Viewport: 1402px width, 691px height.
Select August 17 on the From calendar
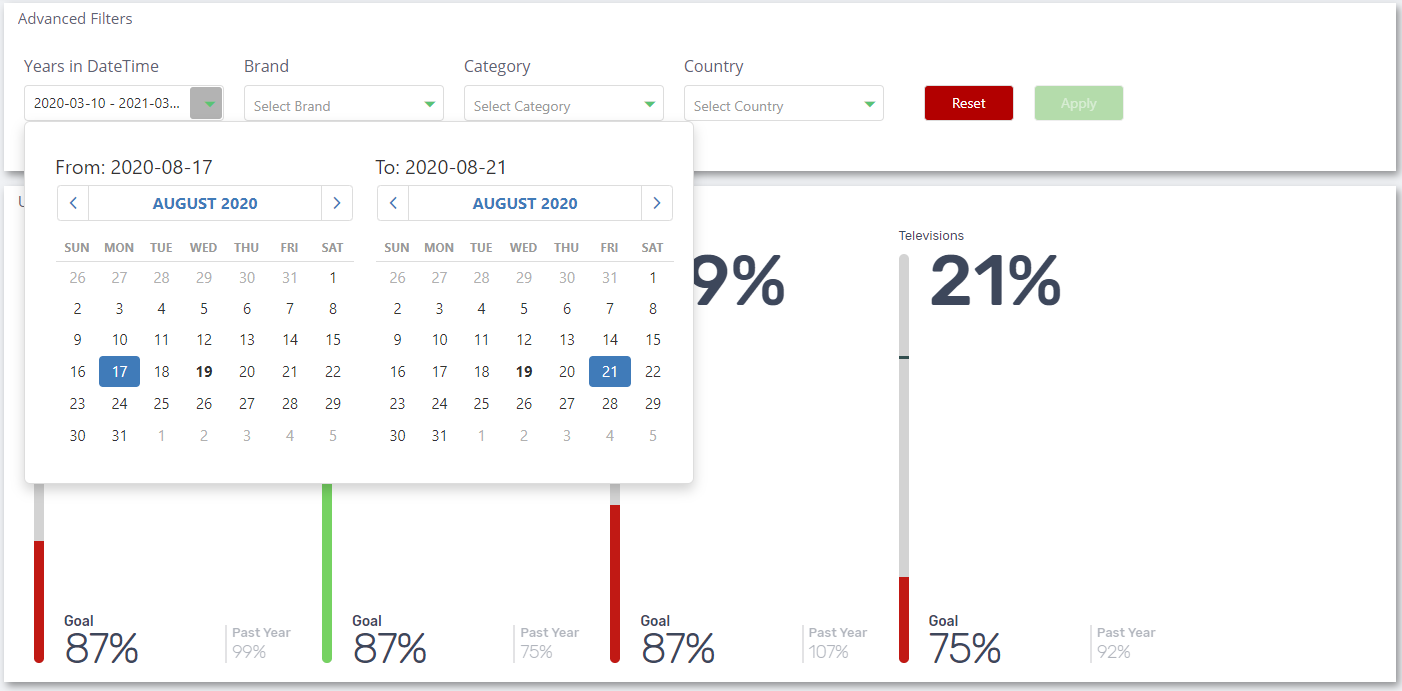[119, 371]
